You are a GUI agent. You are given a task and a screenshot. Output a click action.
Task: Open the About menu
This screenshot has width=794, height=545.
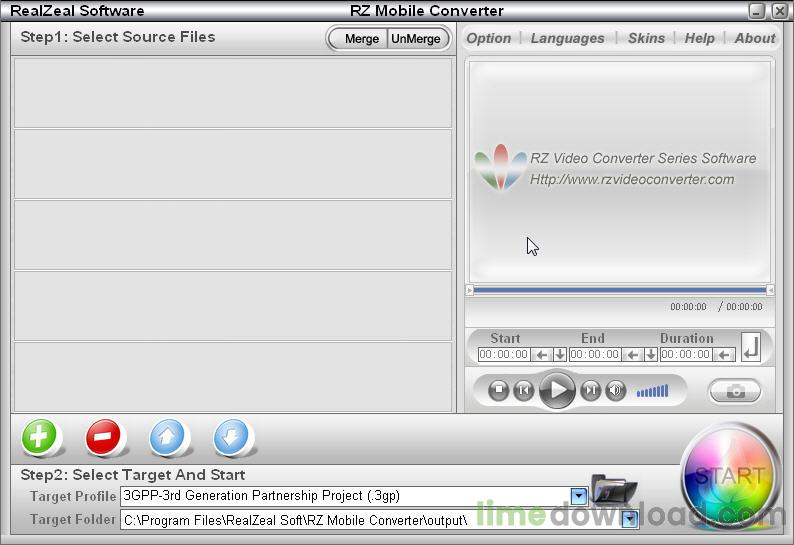pos(755,38)
